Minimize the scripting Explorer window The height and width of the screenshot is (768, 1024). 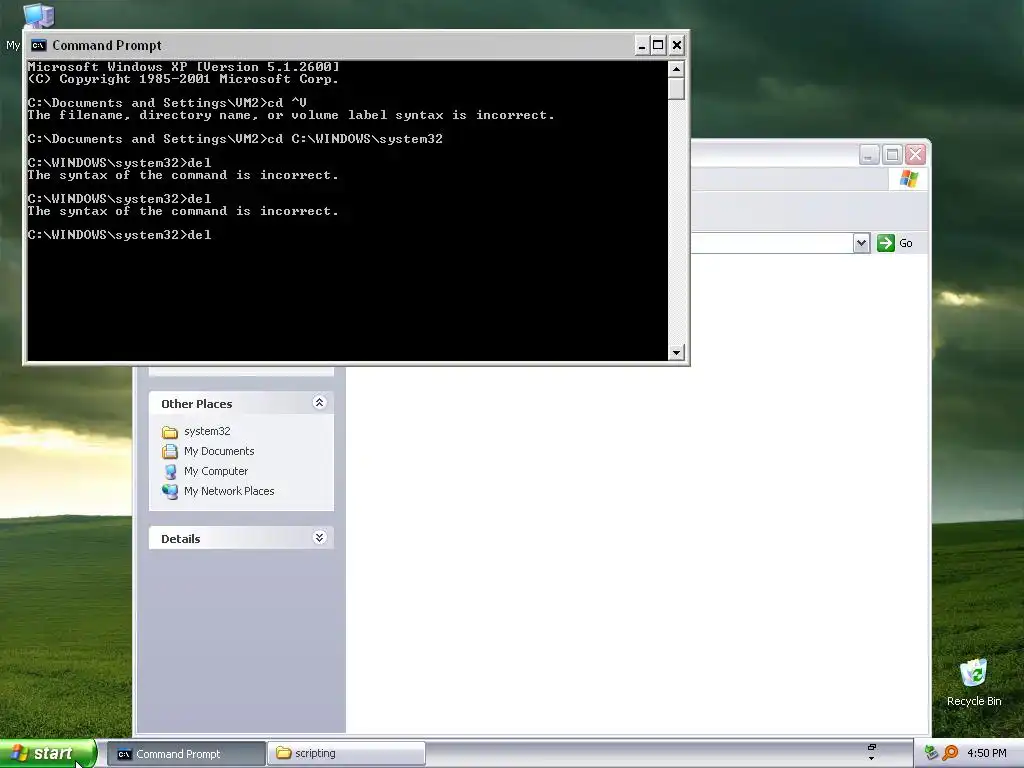tap(869, 155)
